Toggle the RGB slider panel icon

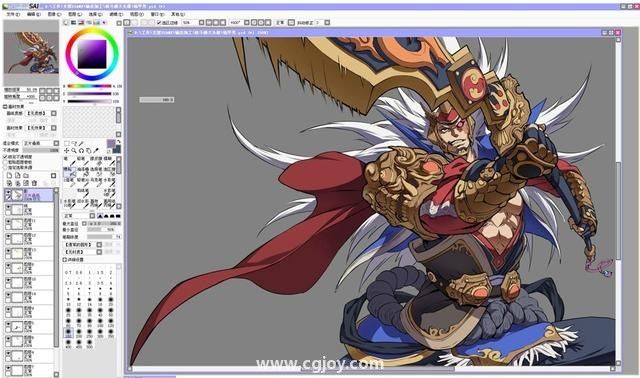pyautogui.click(x=73, y=22)
